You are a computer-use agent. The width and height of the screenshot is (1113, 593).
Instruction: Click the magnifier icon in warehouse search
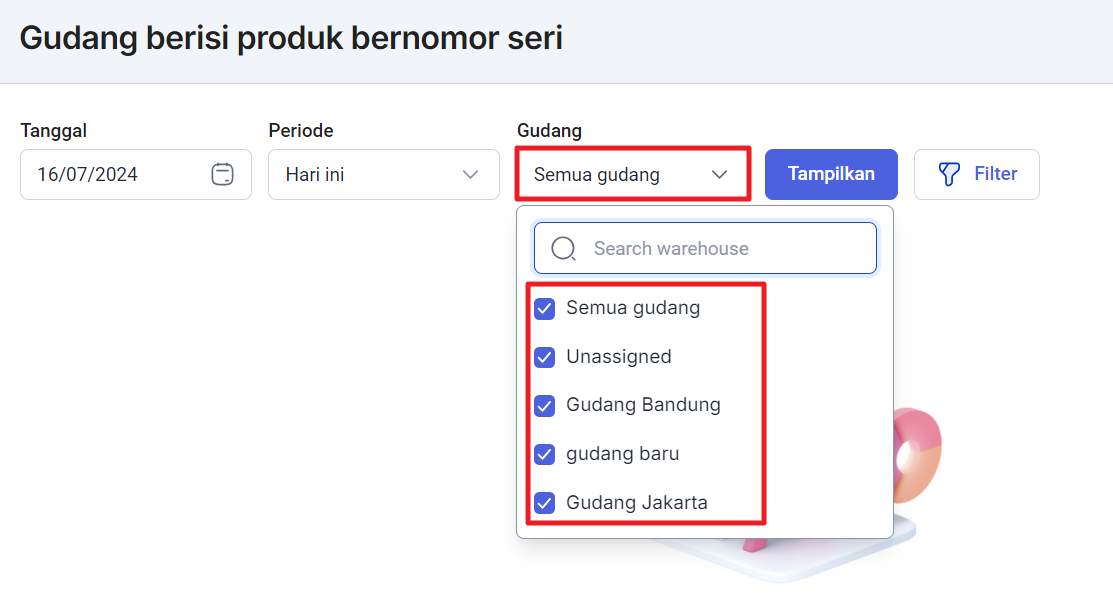click(x=564, y=249)
